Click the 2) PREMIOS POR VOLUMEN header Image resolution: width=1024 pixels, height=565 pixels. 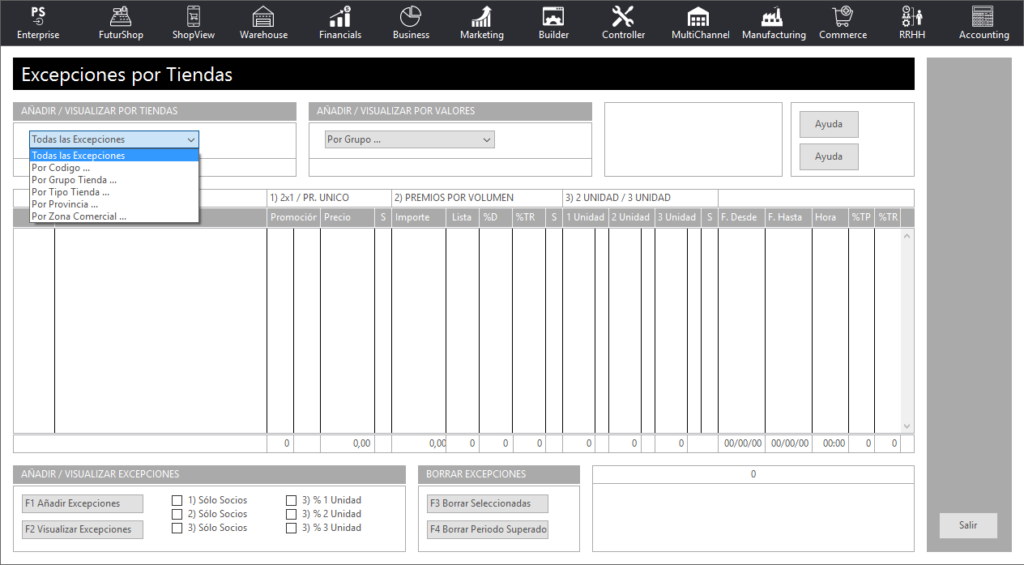pos(477,198)
